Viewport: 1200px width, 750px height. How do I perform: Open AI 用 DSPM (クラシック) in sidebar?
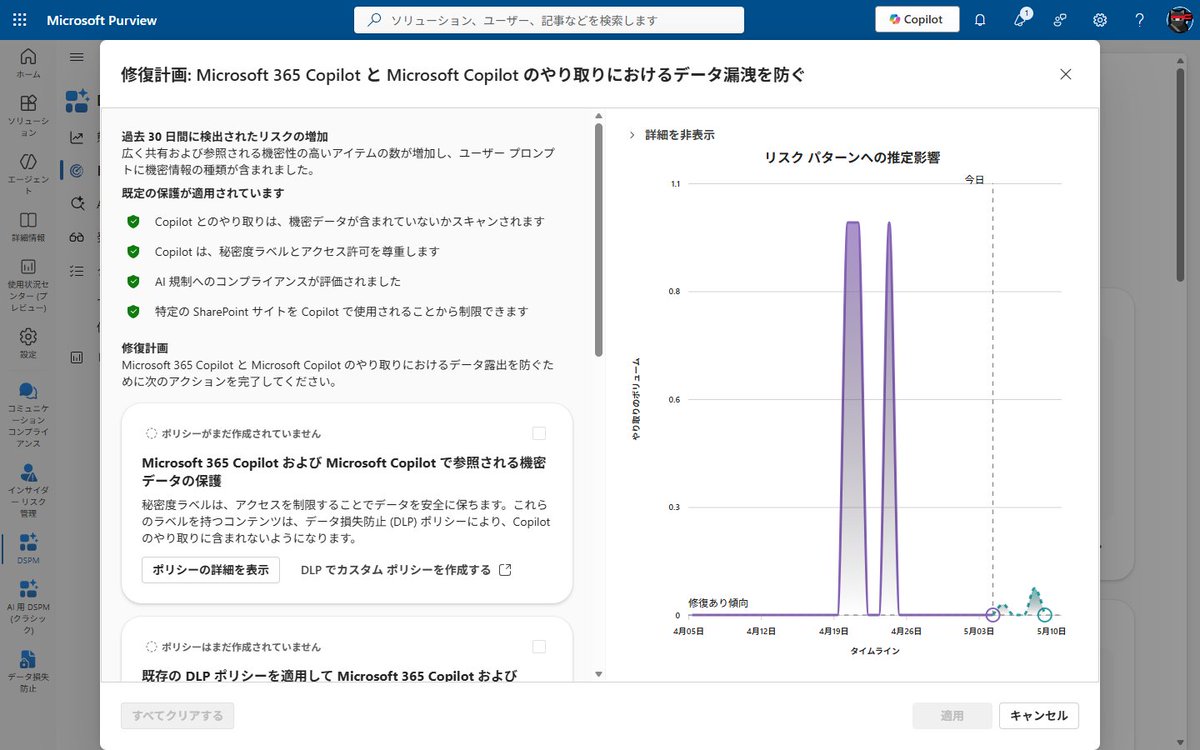28,607
